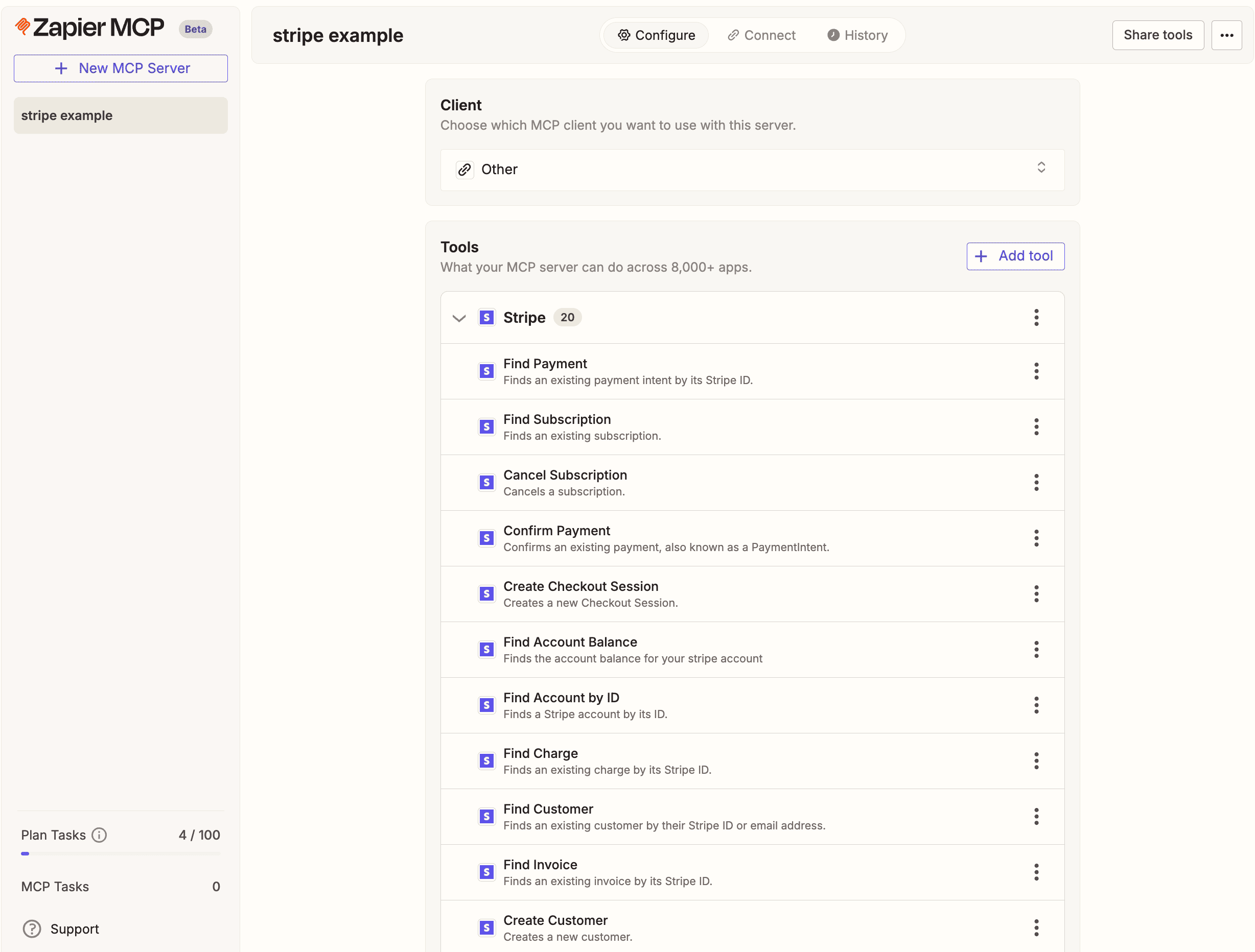Click the Client selector up-down arrows
Screen dimensions: 1255x952
(1041, 168)
